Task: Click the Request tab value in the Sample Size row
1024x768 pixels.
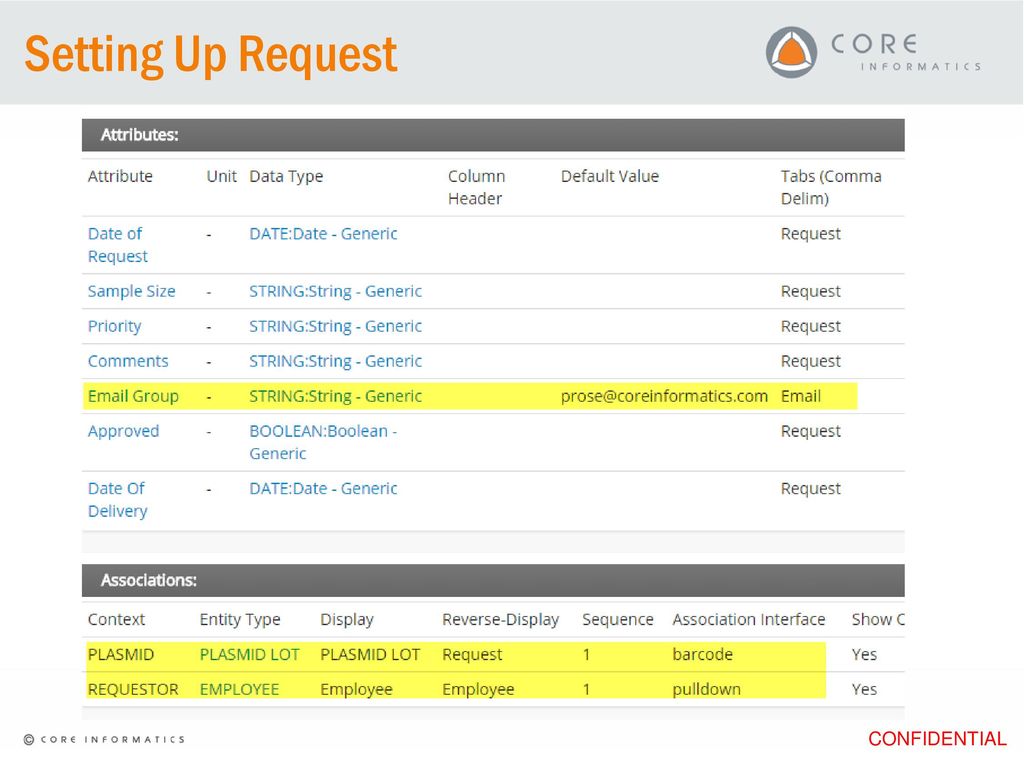Action: pyautogui.click(x=810, y=292)
